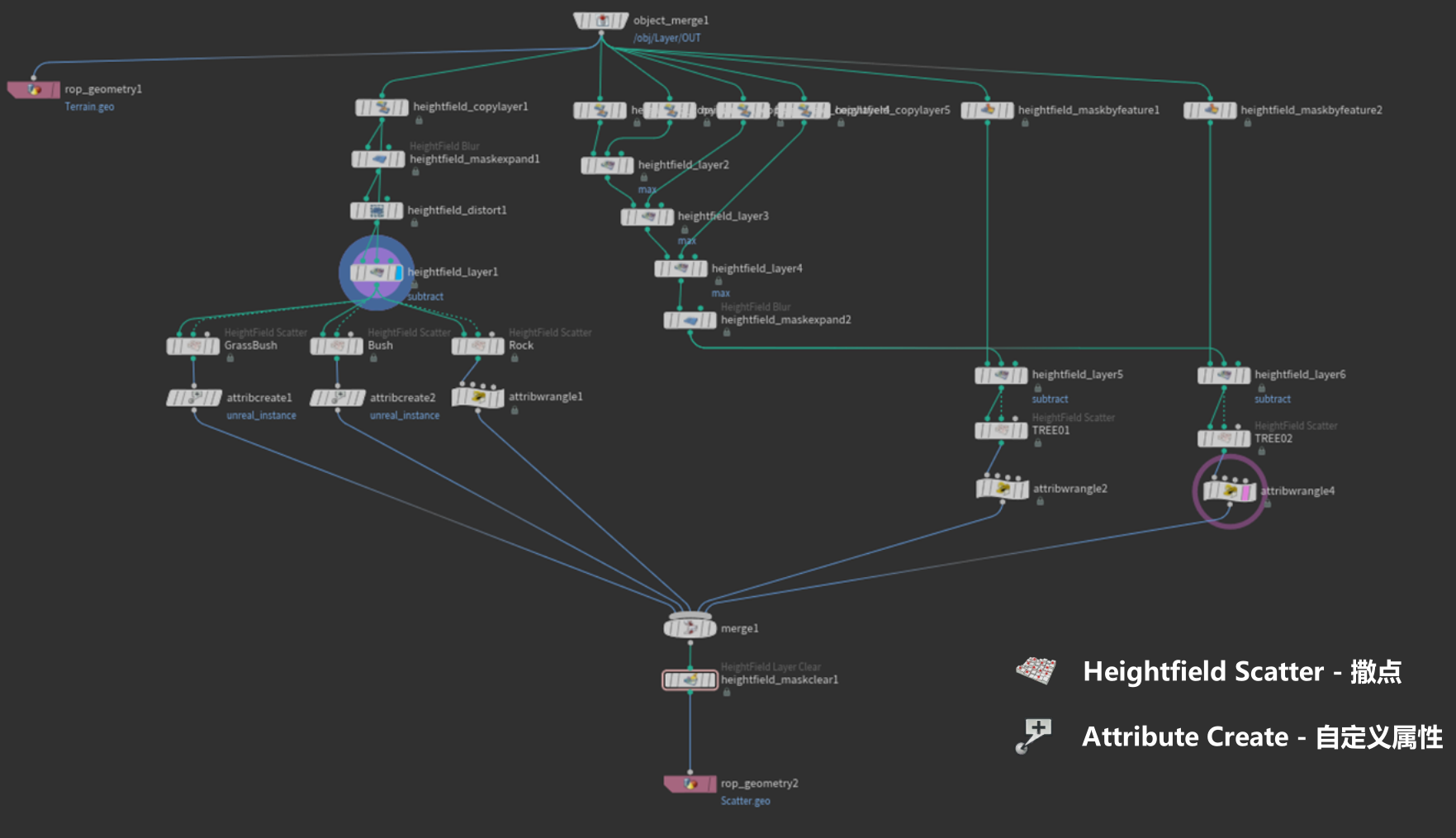The image size is (1456, 838).
Task: Click the heightfield_layer5 node
Action: click(x=1001, y=376)
